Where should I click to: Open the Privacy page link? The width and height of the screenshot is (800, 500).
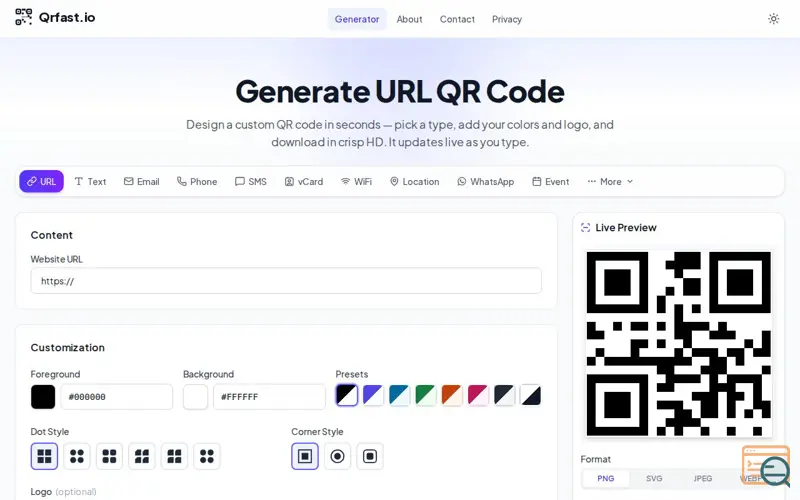pyautogui.click(x=507, y=19)
